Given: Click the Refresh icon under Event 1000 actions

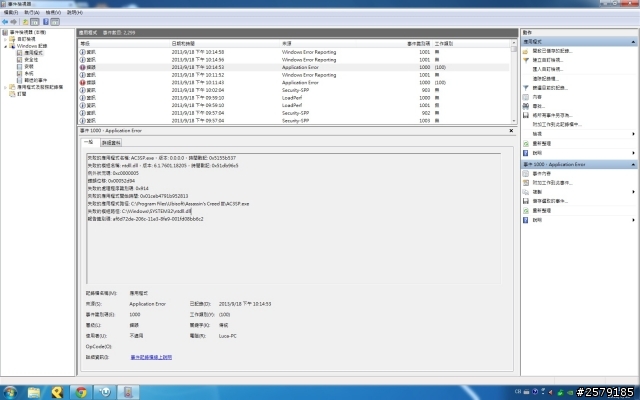Looking at the screenshot, I should (526, 211).
